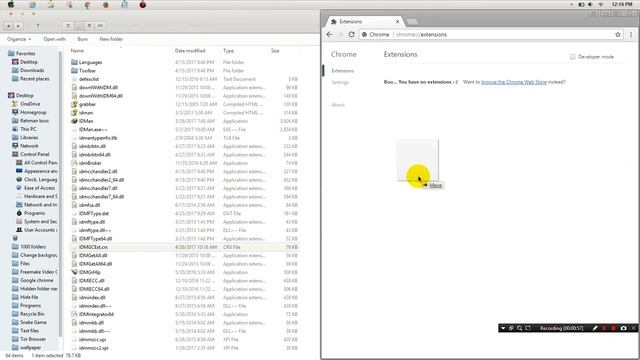
Task: Click the Languages folder icon
Action: point(74,62)
